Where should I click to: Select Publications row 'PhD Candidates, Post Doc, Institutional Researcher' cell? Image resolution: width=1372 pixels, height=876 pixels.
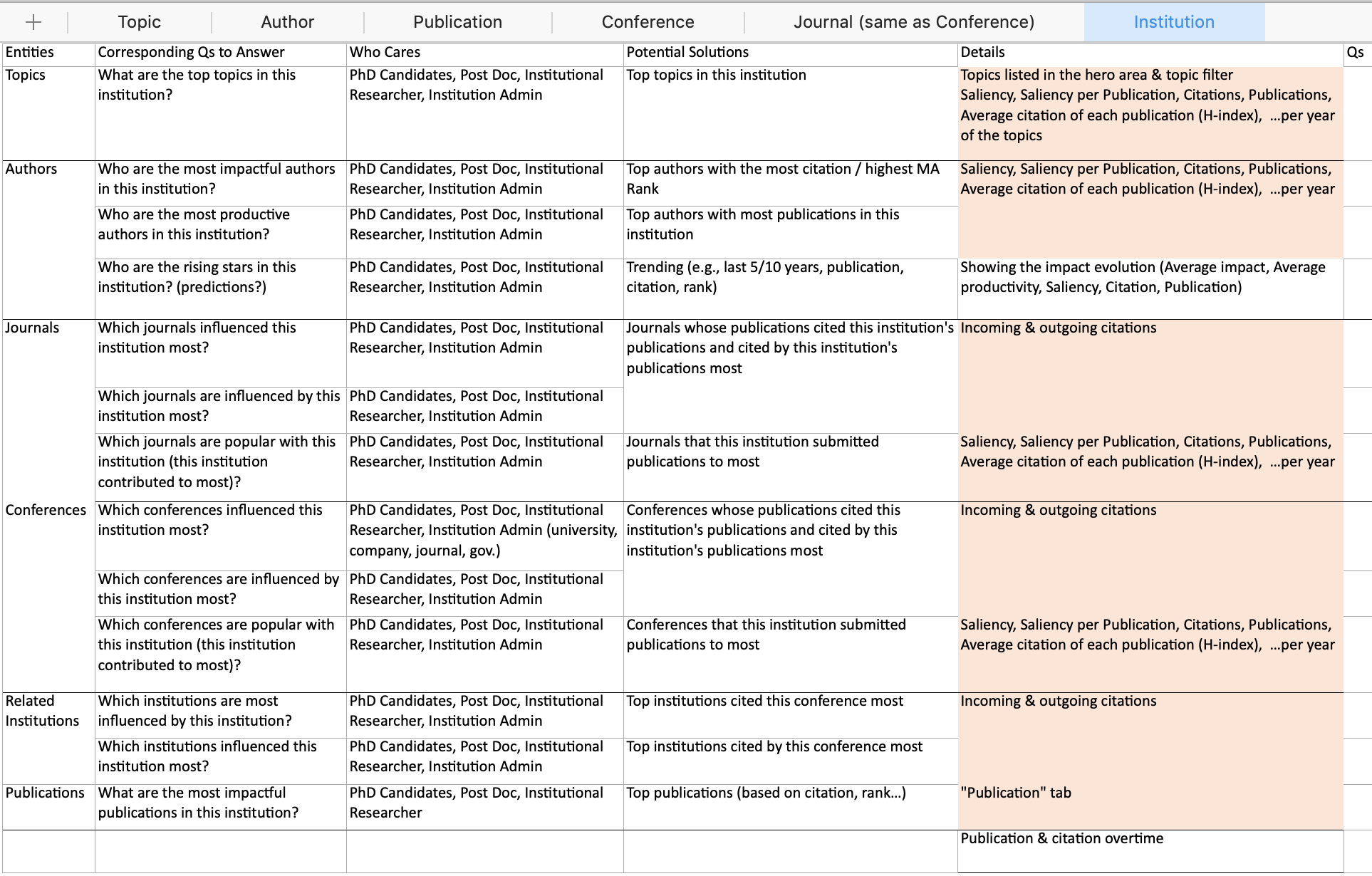click(x=485, y=807)
